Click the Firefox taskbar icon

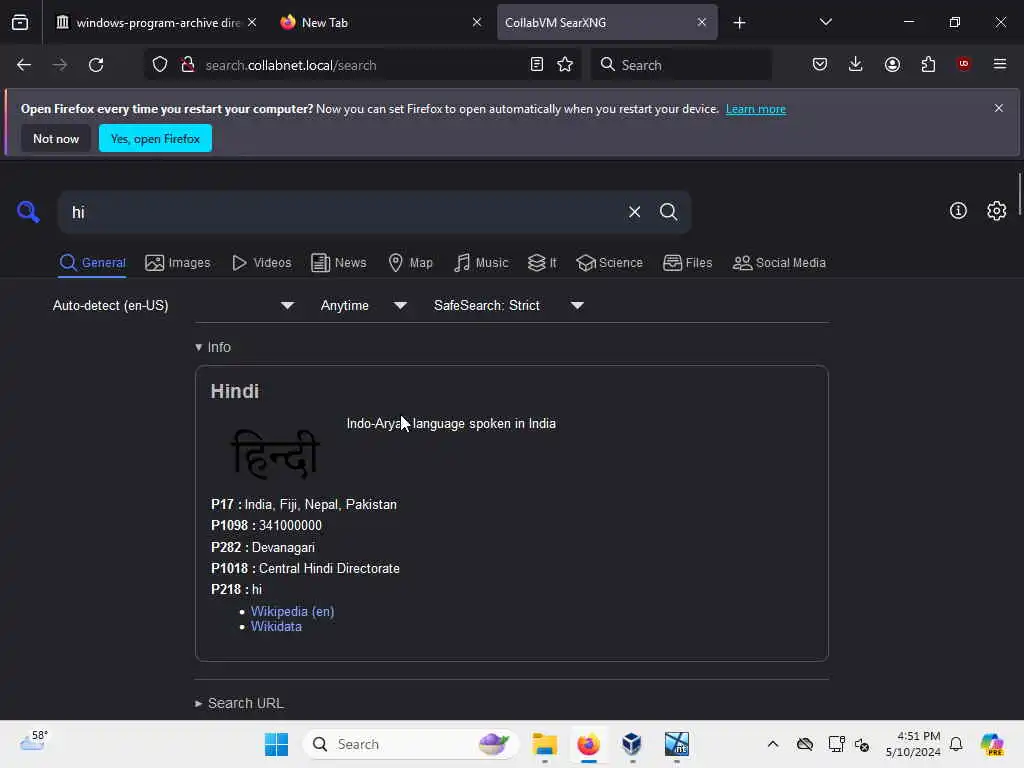[x=588, y=744]
